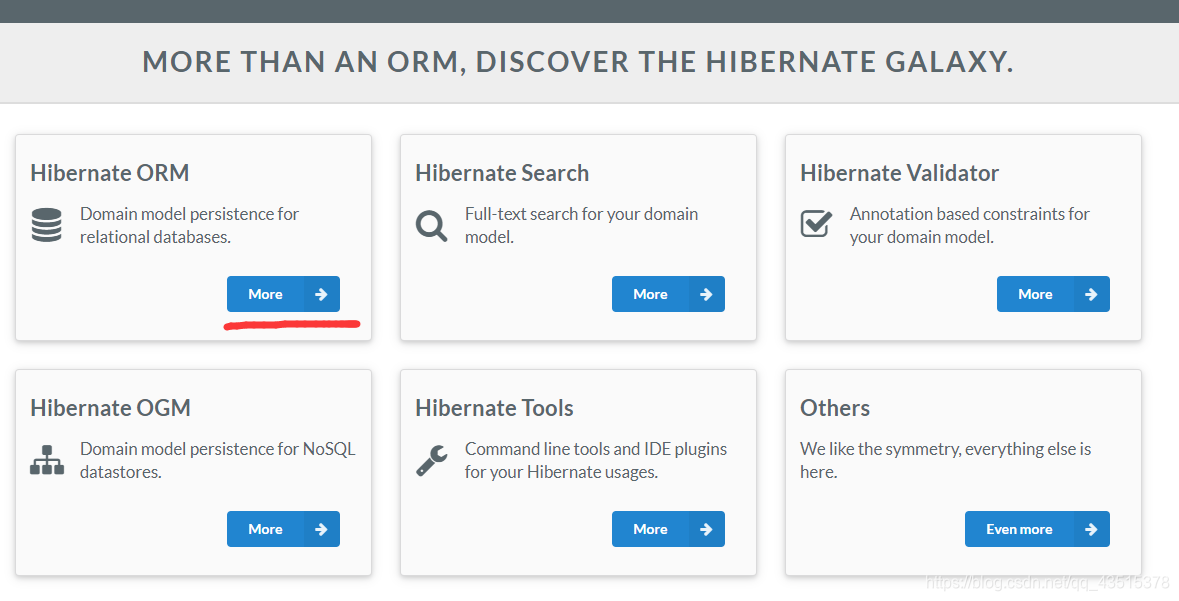Click text 'Annotation based constraints for your domain model.'
This screenshot has height=601, width=1179.
coord(969,225)
